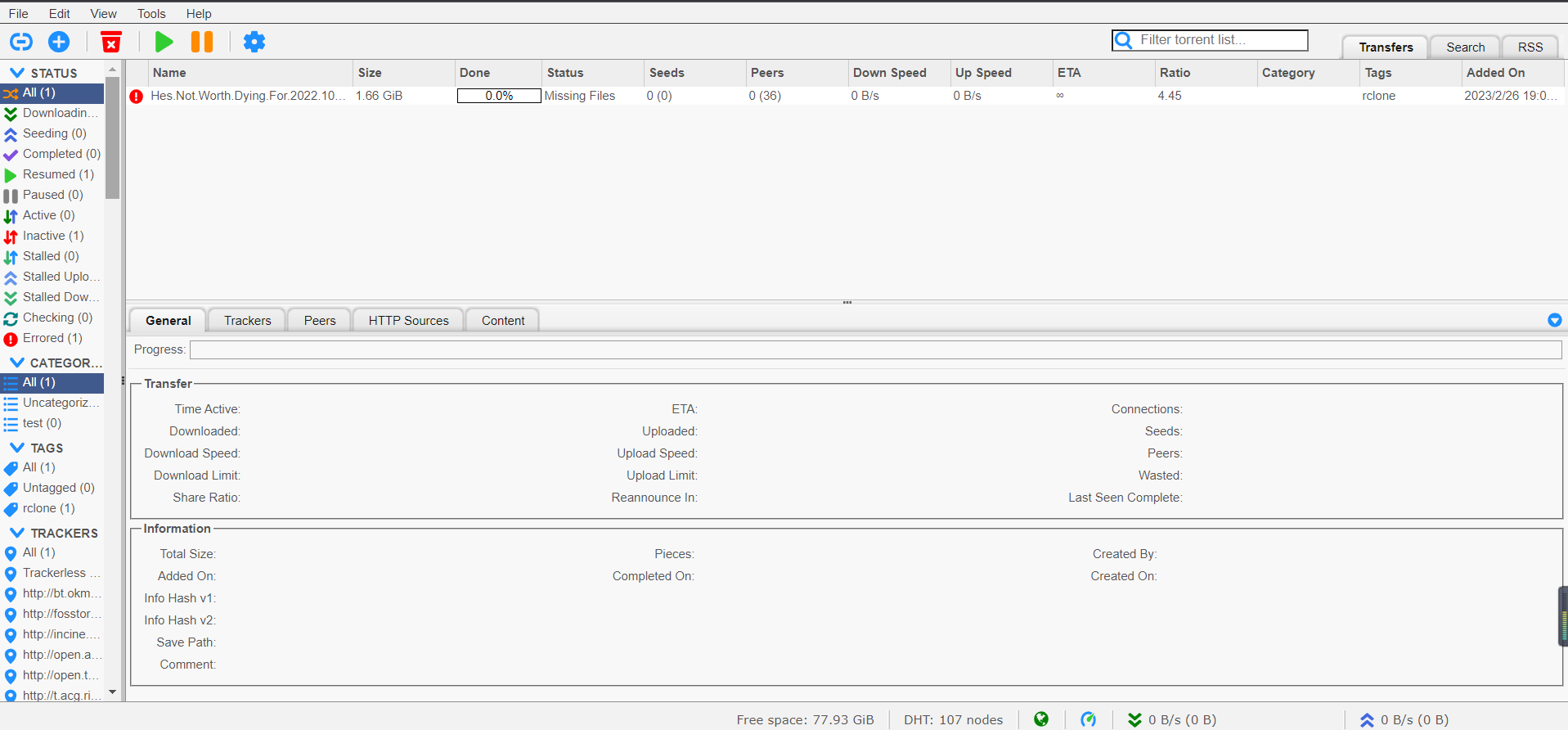
Task: Click the Filter torrent list field
Action: [1210, 40]
